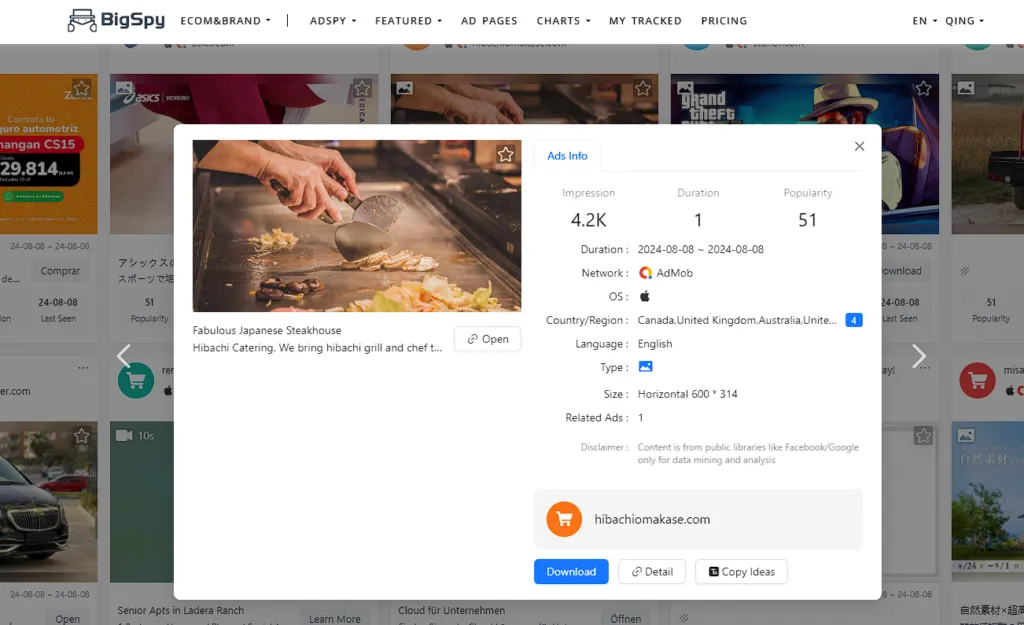Click the hibachi grill ad thumbnail
Image resolution: width=1024 pixels, height=625 pixels.
357,226
